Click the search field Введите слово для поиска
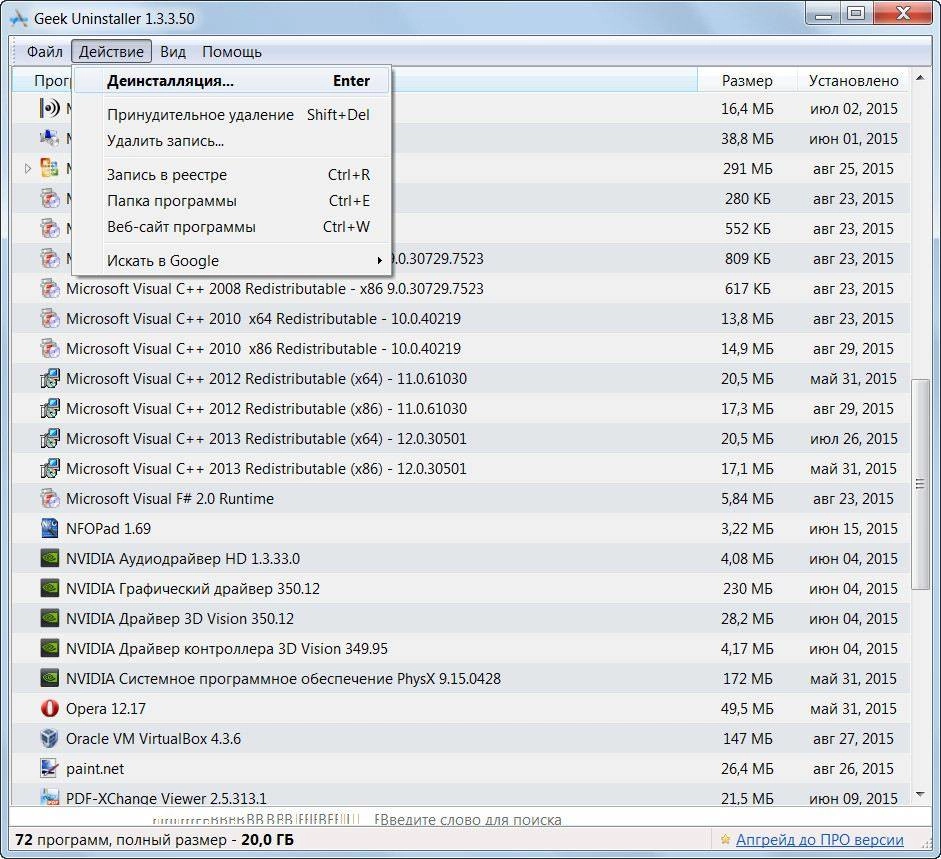941x859 pixels. [x=468, y=819]
